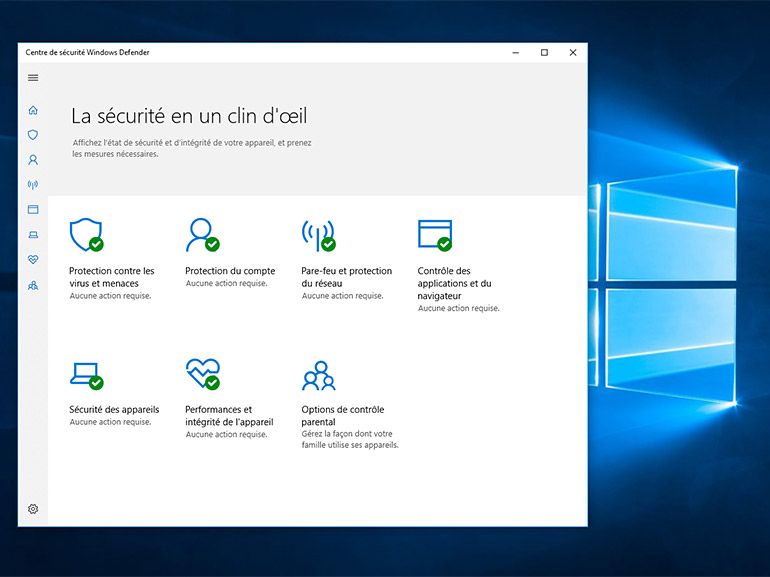Open "Performances et intégrité de l'appareil" link
Image resolution: width=770 pixels, height=577 pixels.
[229, 416]
